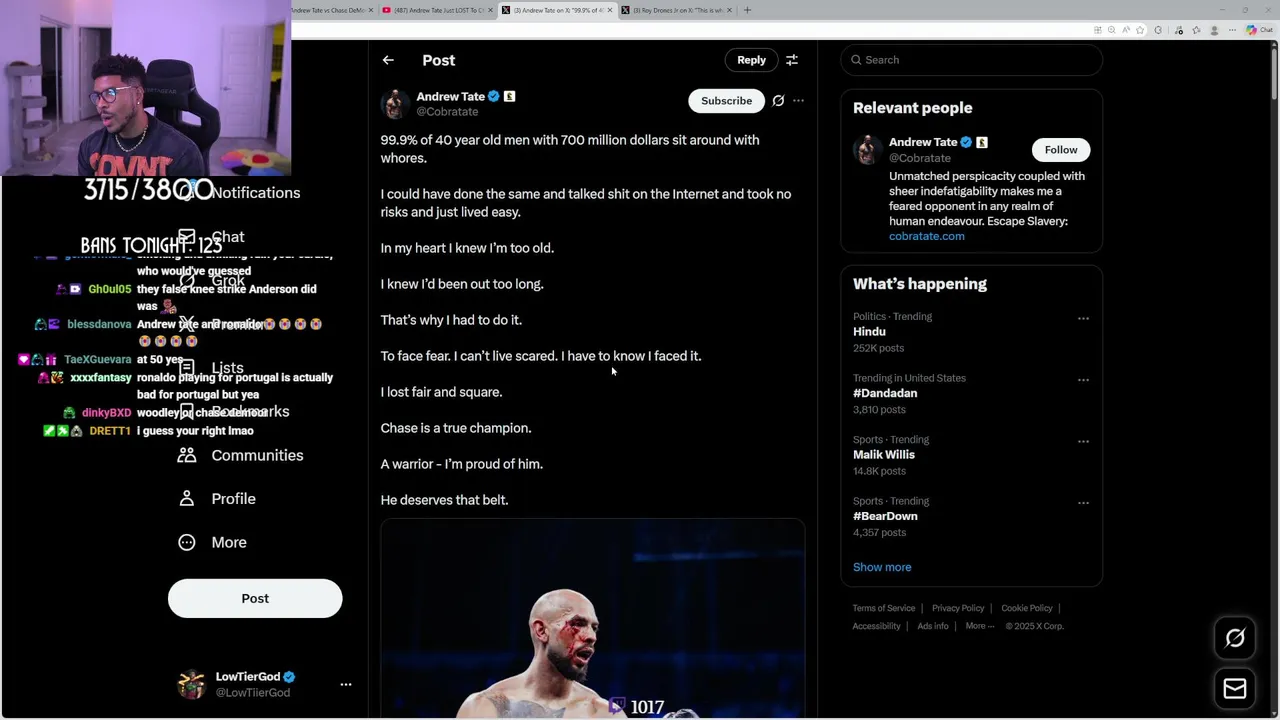Open Andrew Tate avatar in Relevant people
Image resolution: width=1280 pixels, height=720 pixels.
click(x=867, y=150)
